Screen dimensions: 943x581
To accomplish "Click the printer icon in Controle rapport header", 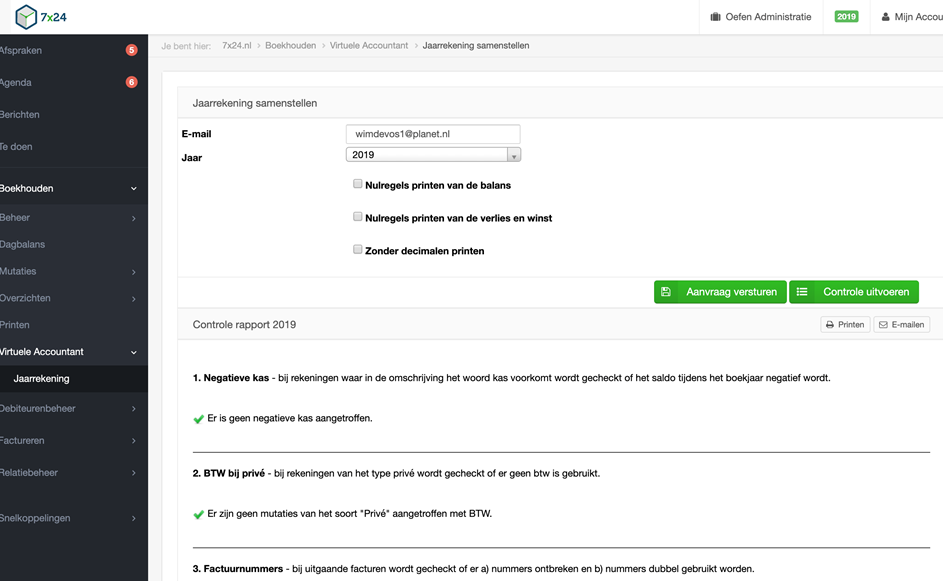I will pos(830,325).
